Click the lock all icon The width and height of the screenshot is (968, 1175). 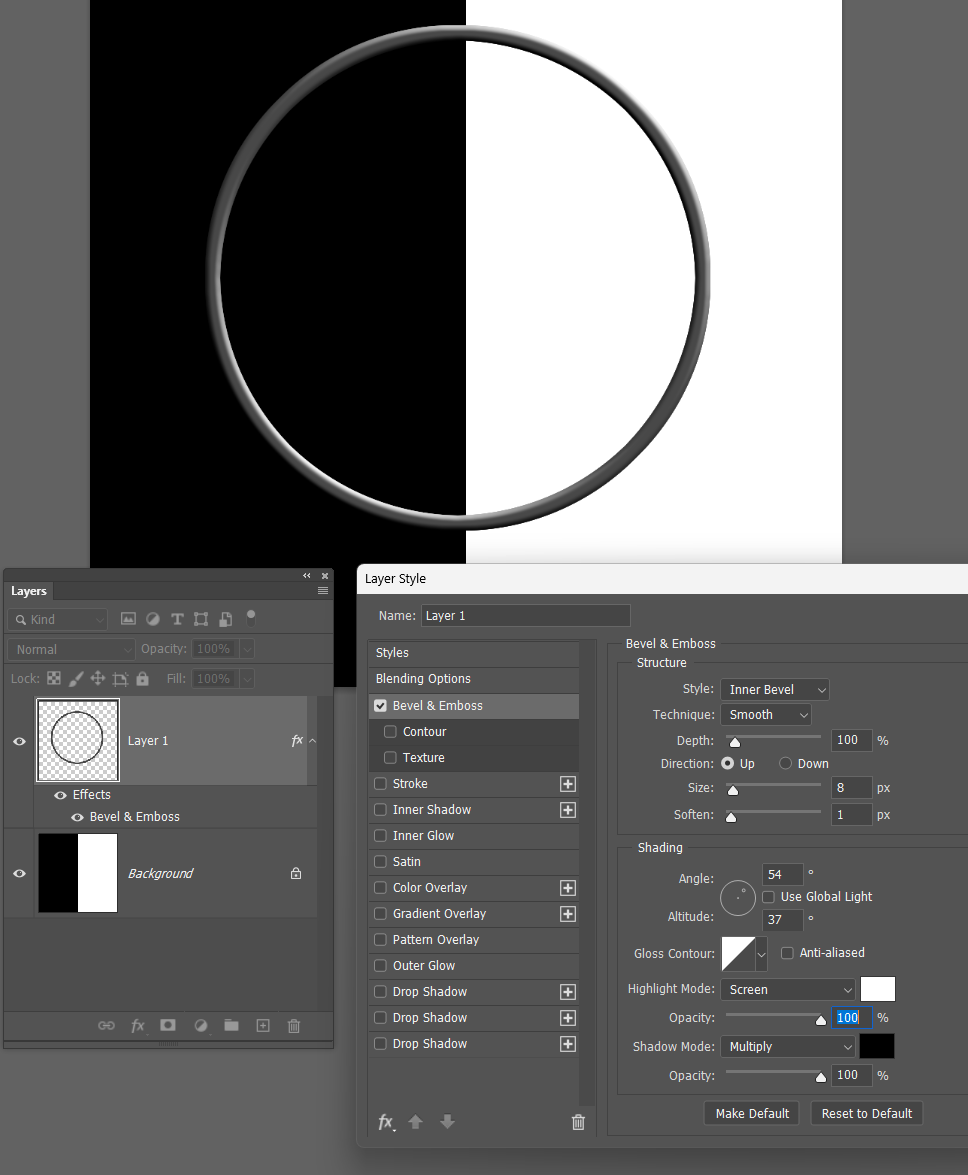tap(143, 678)
